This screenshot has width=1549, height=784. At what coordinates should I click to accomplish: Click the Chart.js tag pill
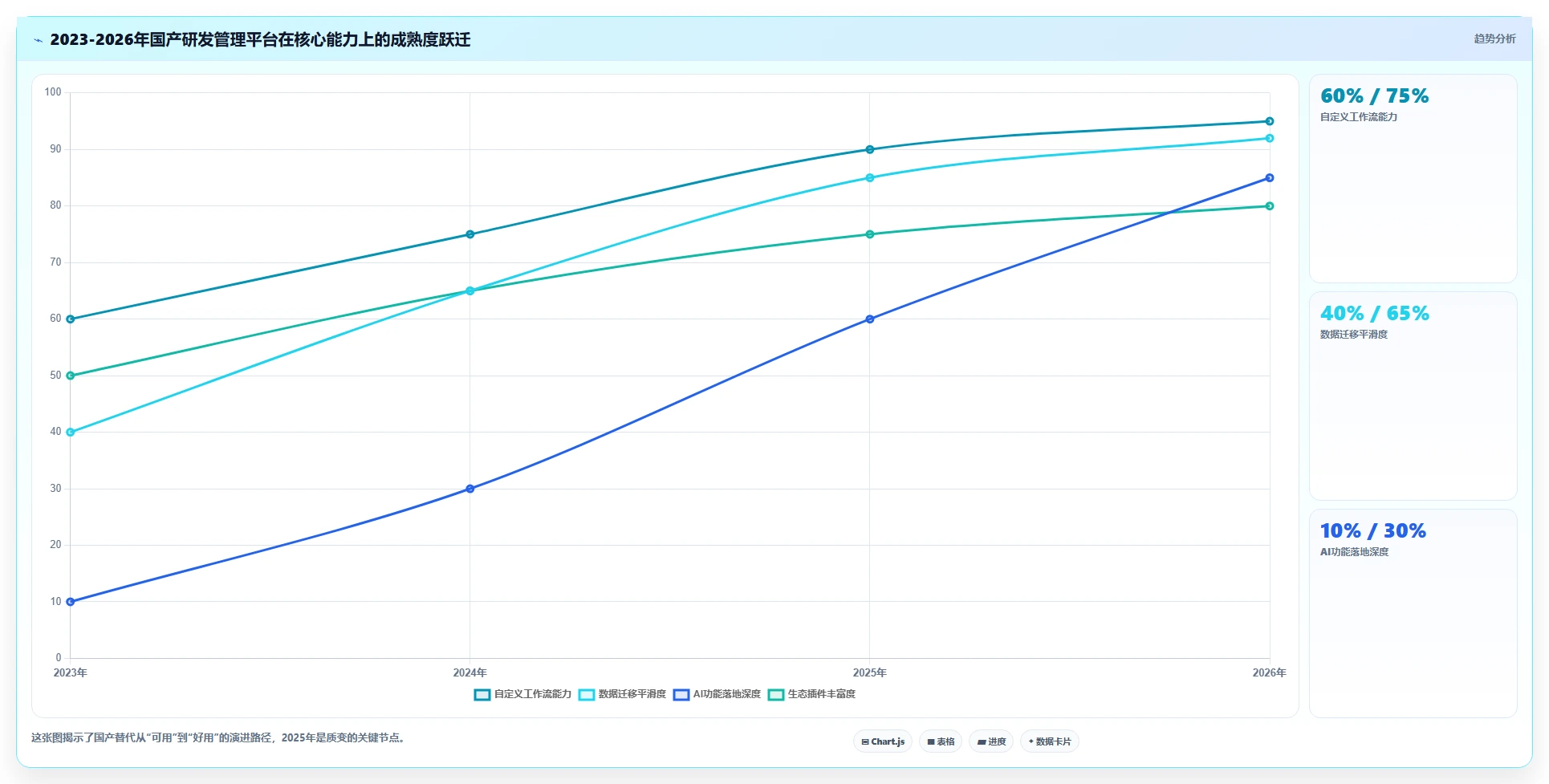point(883,741)
